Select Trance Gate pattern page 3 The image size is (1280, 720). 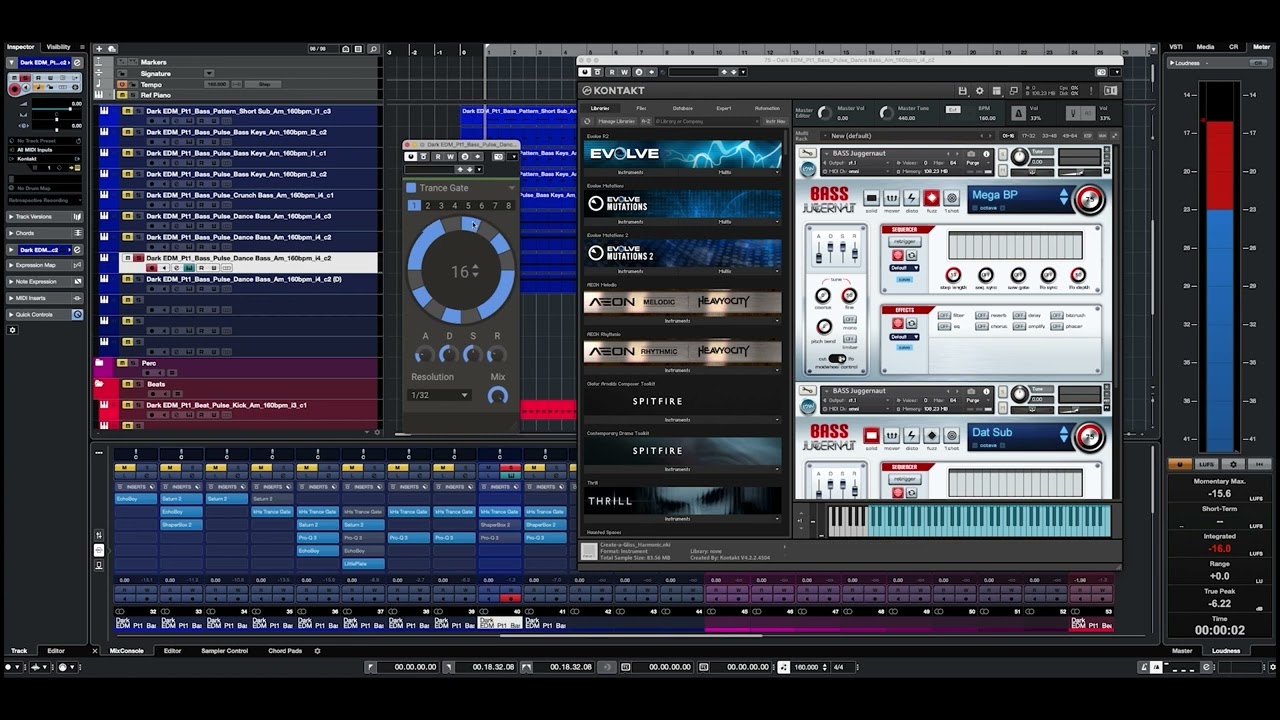pos(441,206)
